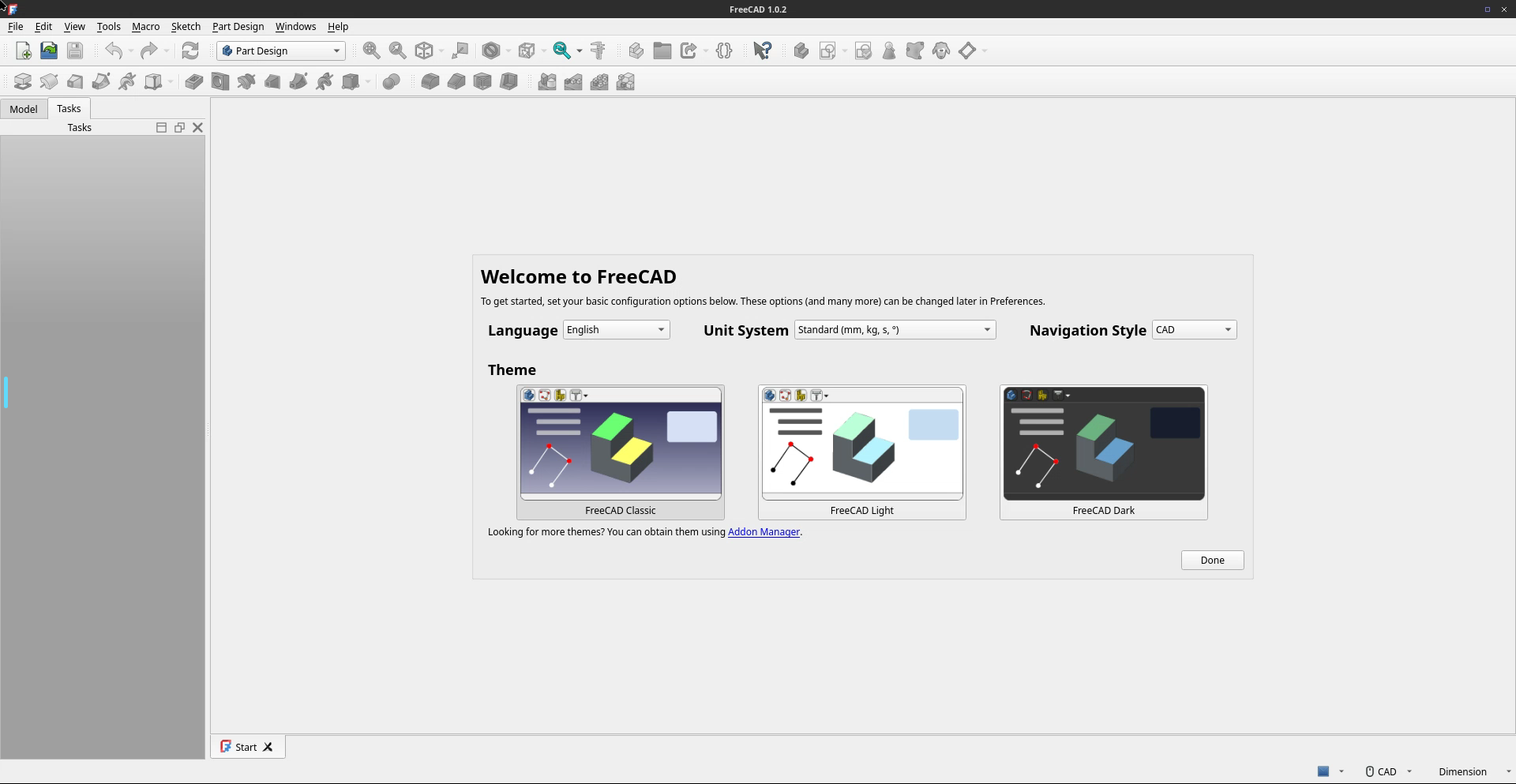
Task: Click the Create group folder icon
Action: click(662, 51)
